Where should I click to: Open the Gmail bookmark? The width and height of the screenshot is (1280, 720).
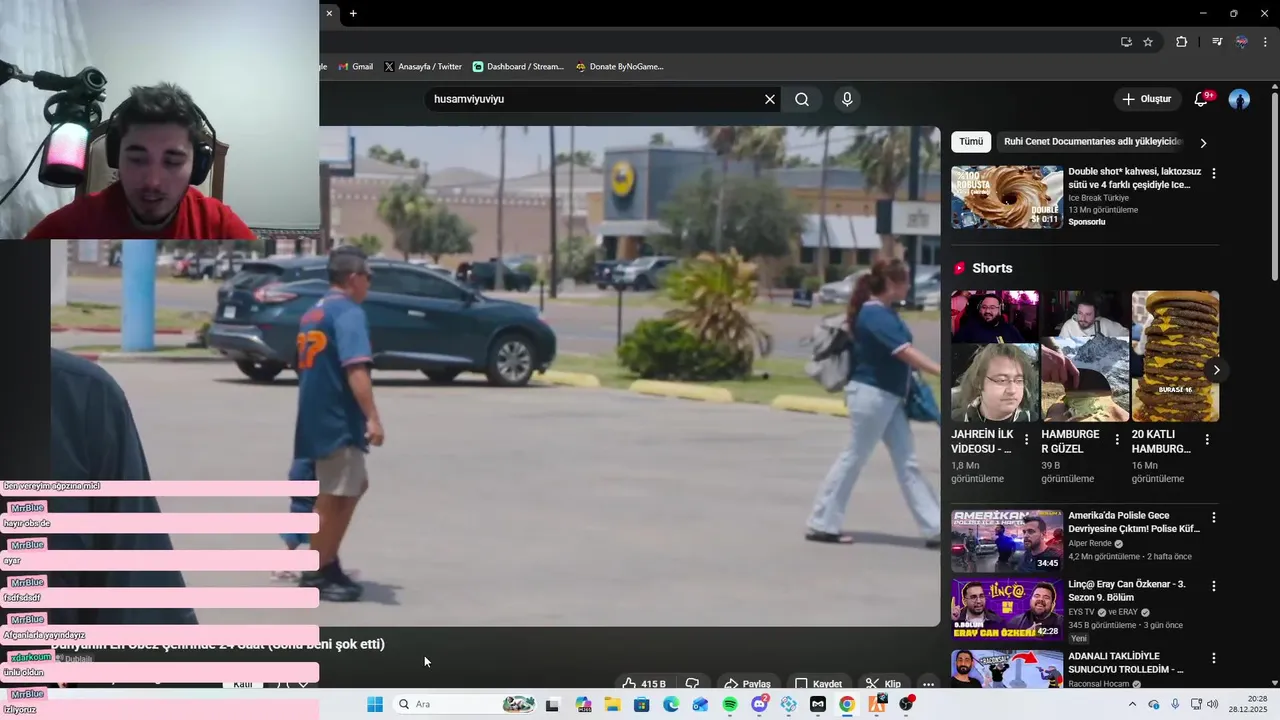(355, 67)
